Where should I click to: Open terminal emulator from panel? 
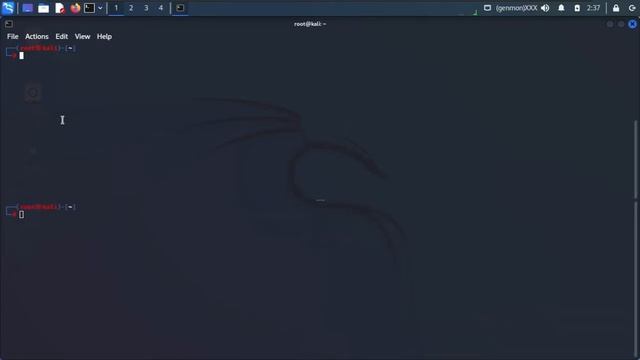89,8
